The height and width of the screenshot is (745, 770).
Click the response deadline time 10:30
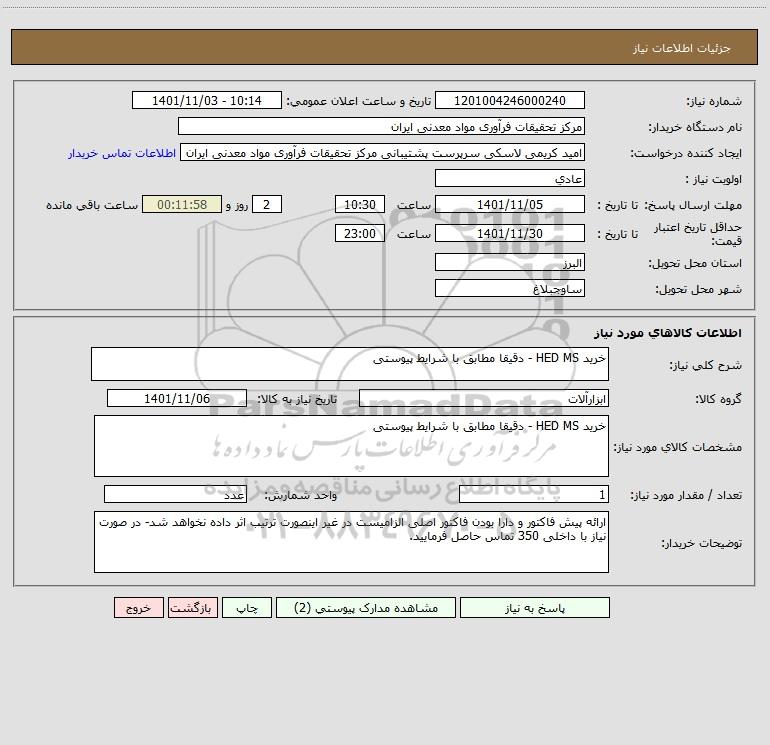click(x=359, y=205)
